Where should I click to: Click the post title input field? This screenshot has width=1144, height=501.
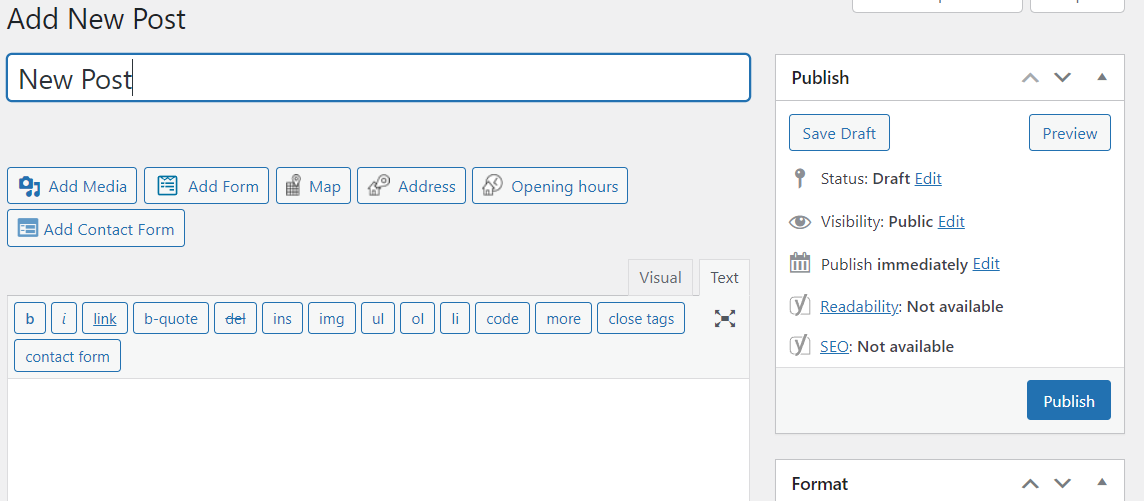pyautogui.click(x=378, y=78)
